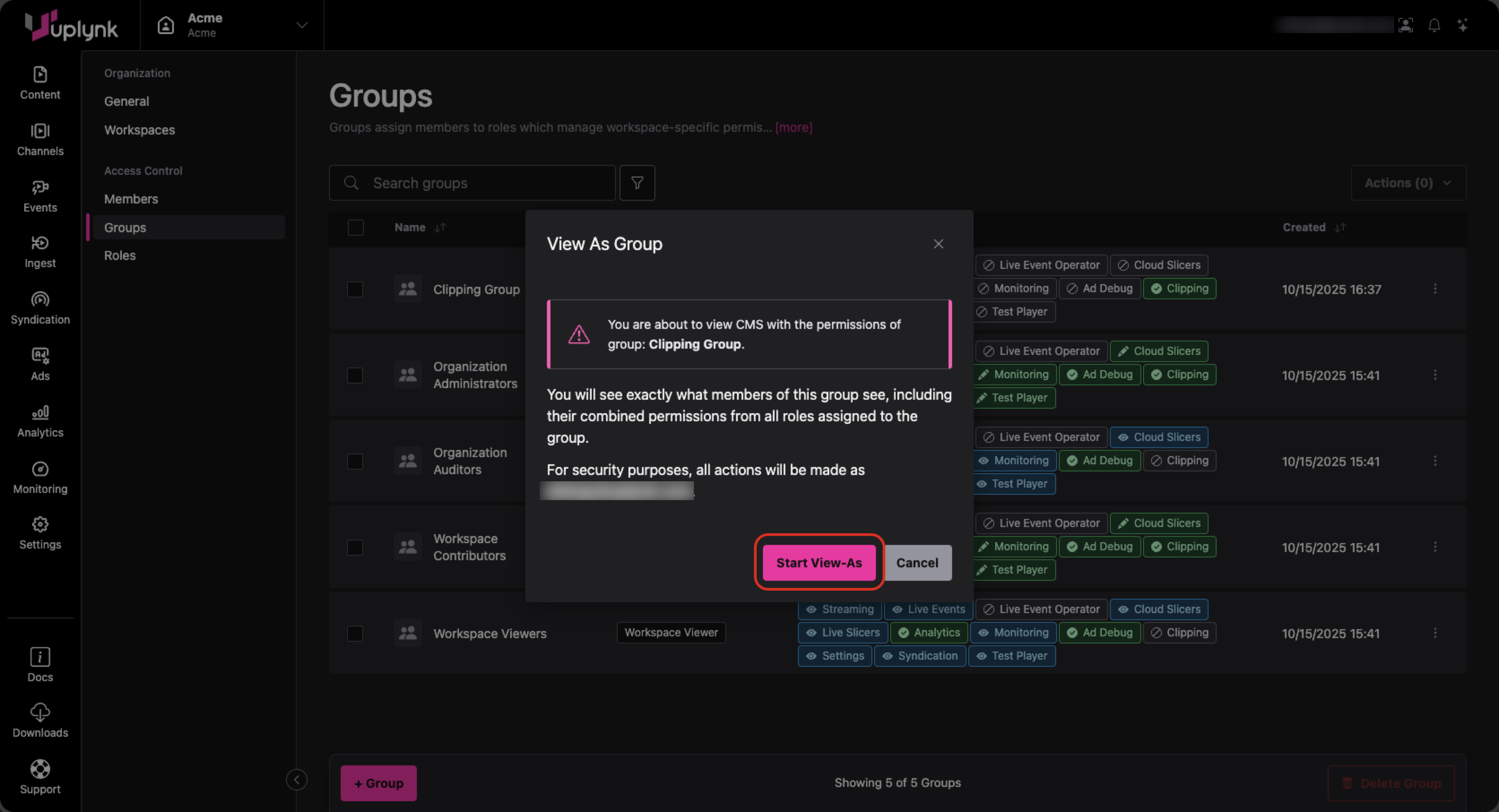Click the filter funnel icon

point(637,183)
